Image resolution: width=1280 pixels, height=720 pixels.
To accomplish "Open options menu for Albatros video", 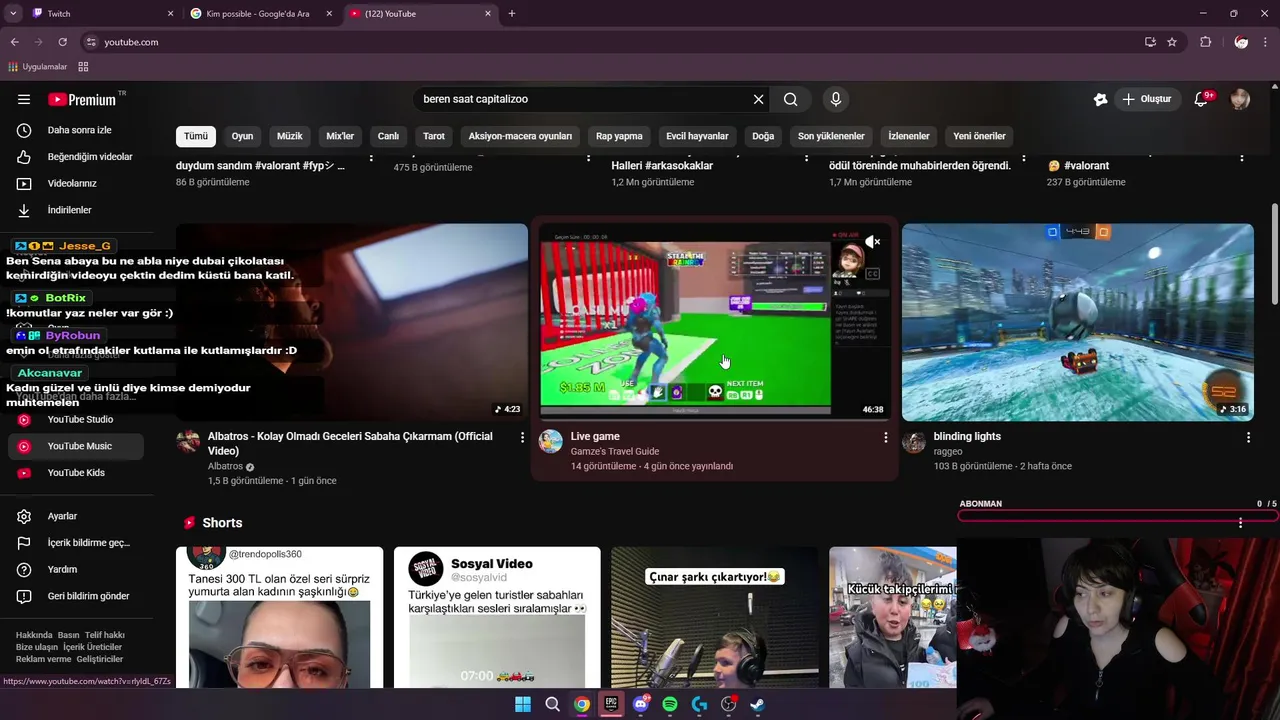I will [522, 437].
